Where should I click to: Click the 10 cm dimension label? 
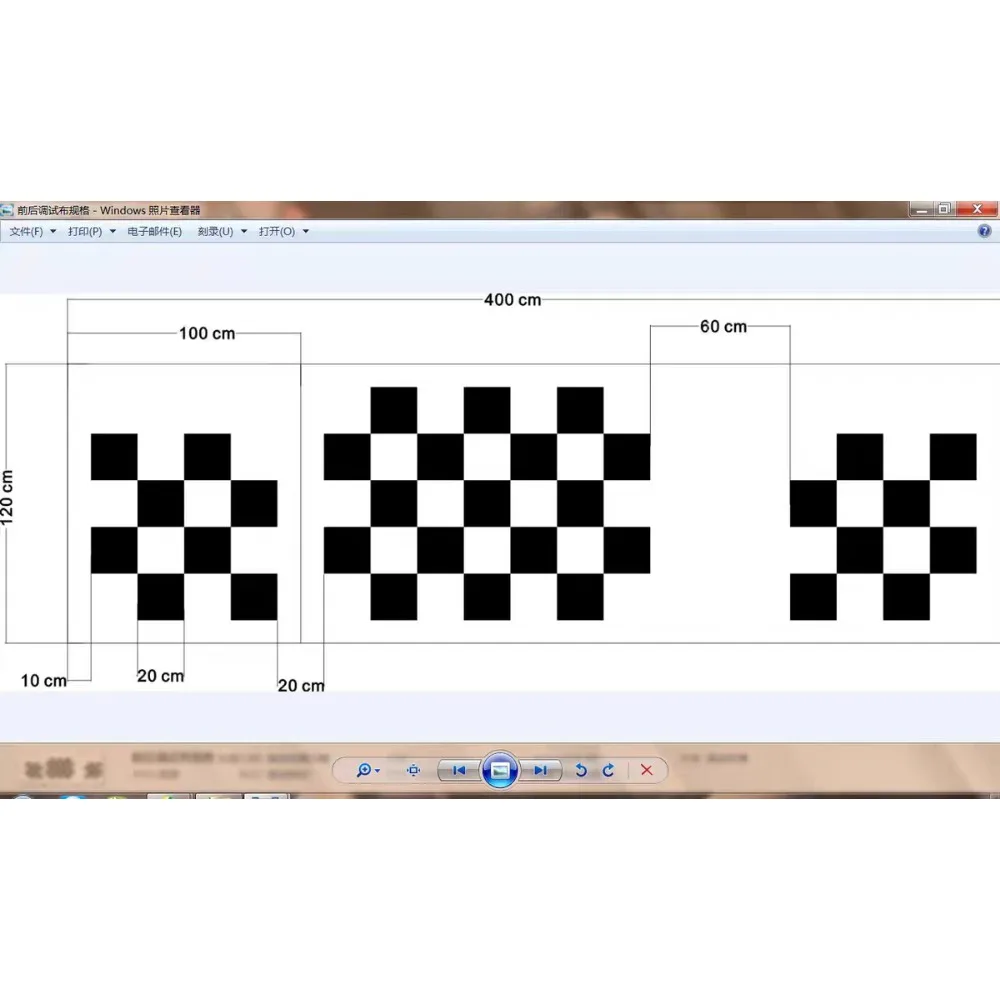pyautogui.click(x=43, y=680)
